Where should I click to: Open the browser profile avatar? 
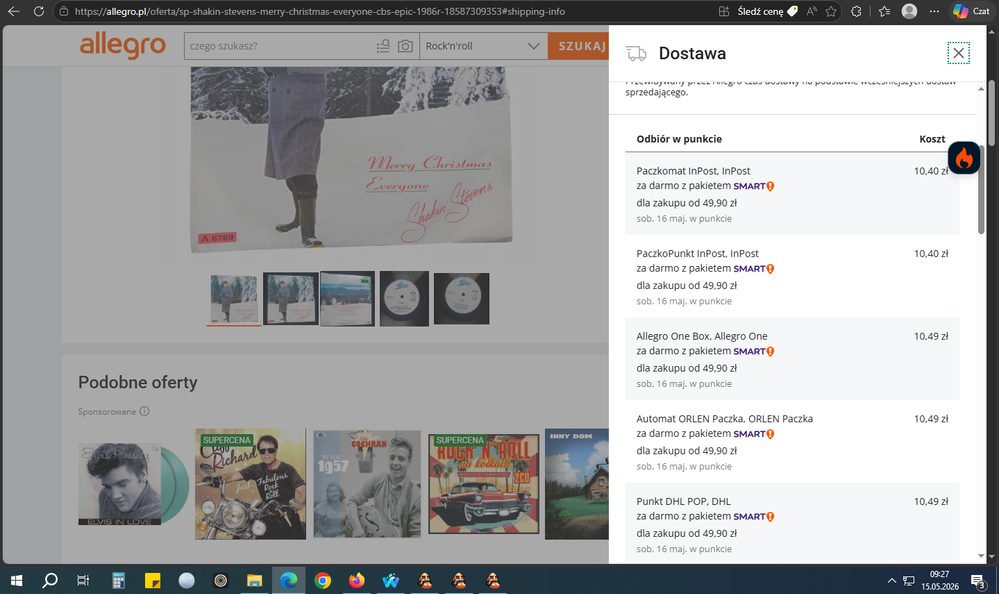pyautogui.click(x=909, y=11)
